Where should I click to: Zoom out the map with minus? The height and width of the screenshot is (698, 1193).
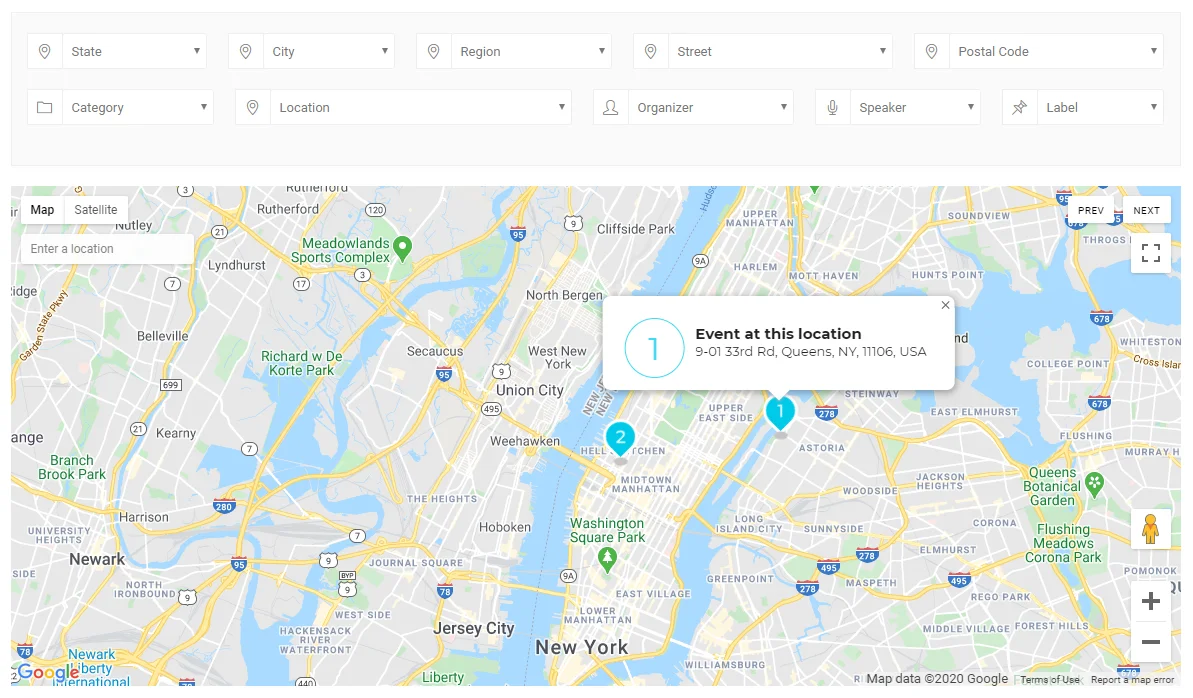[1150, 642]
